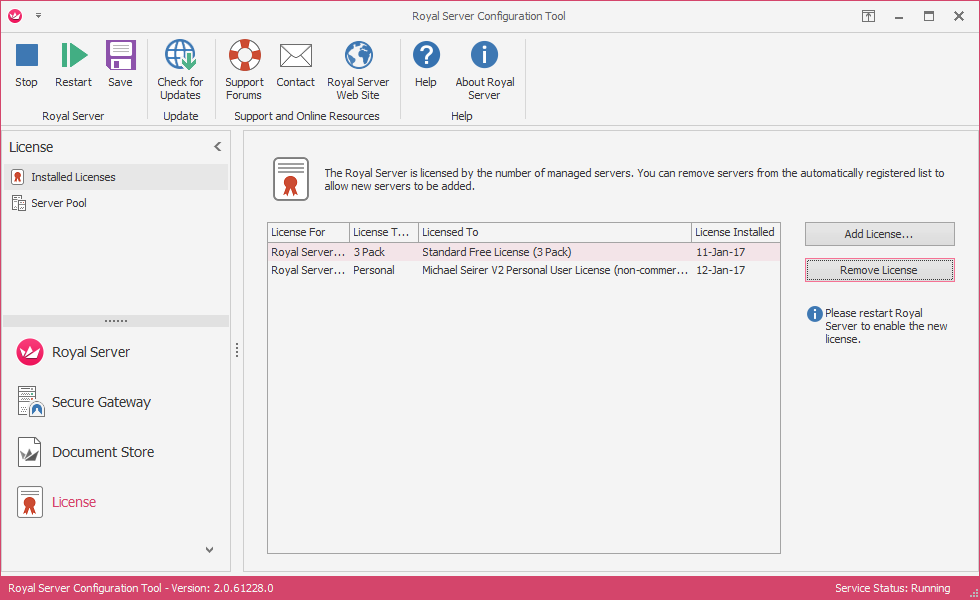Stop the Royal Server service
Viewport: 980px width, 600px height.
[26, 64]
